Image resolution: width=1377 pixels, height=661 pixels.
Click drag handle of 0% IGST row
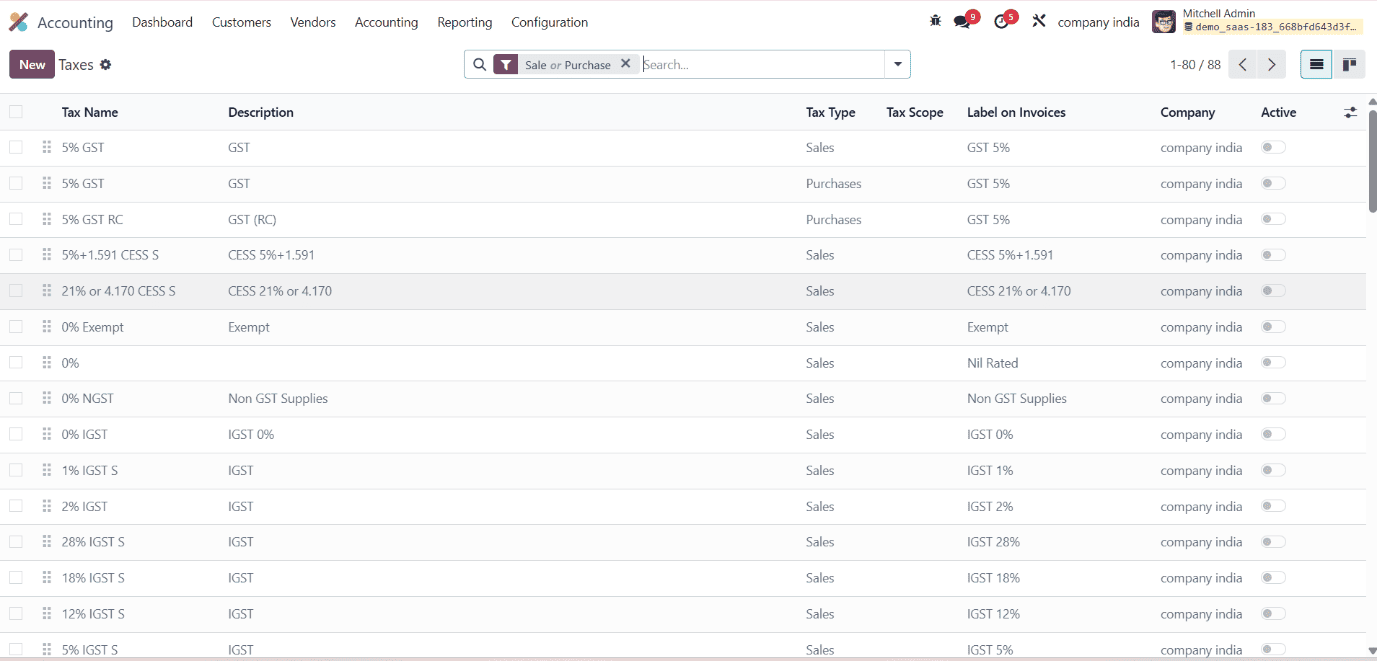pyautogui.click(x=47, y=434)
